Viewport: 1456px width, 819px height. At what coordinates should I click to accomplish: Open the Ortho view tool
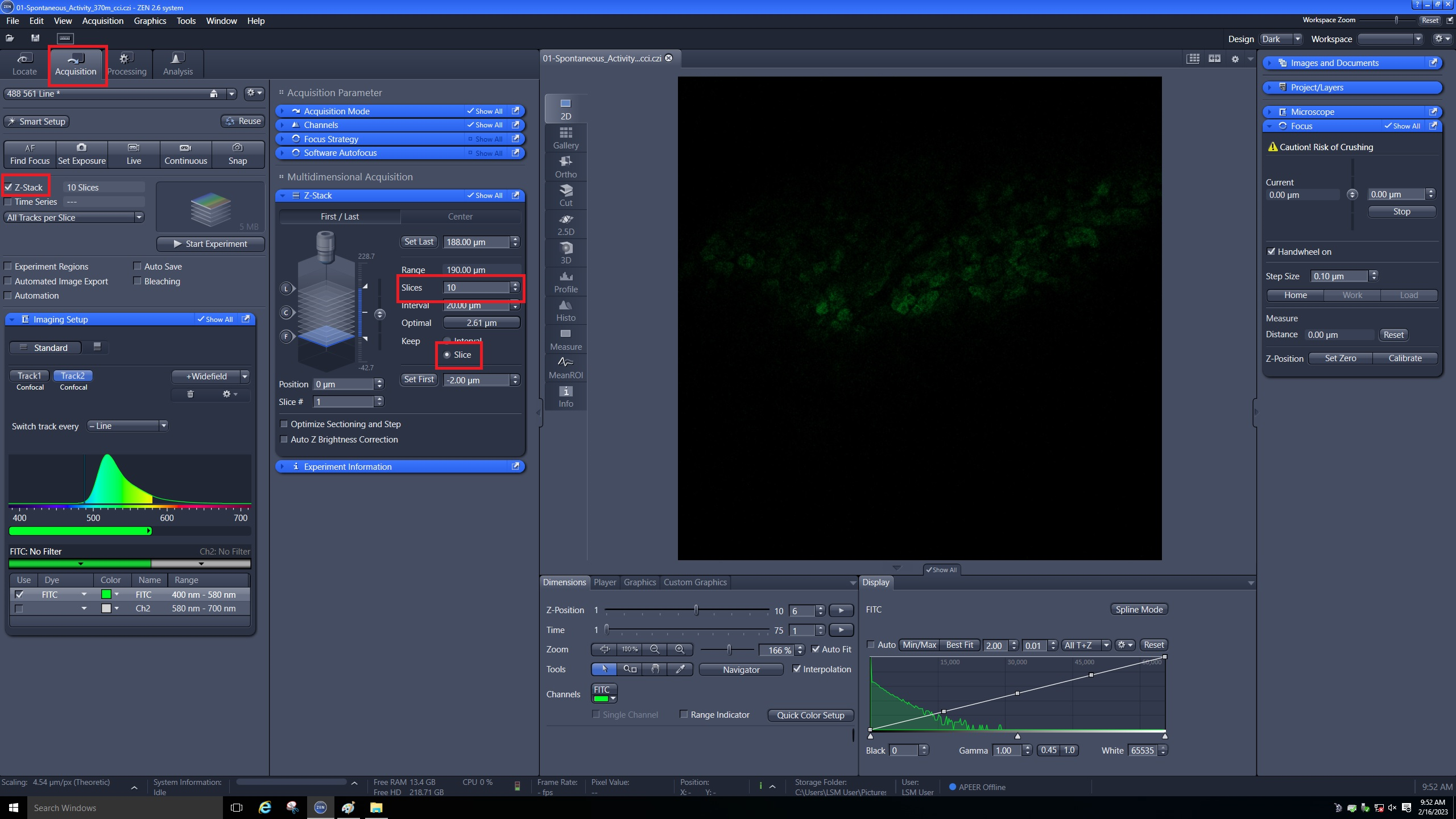tap(565, 167)
